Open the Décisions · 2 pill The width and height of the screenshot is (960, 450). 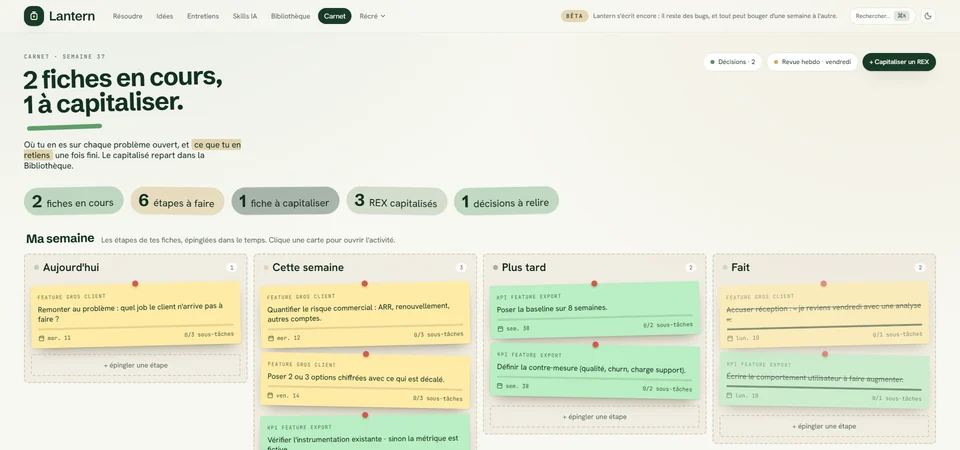click(732, 62)
